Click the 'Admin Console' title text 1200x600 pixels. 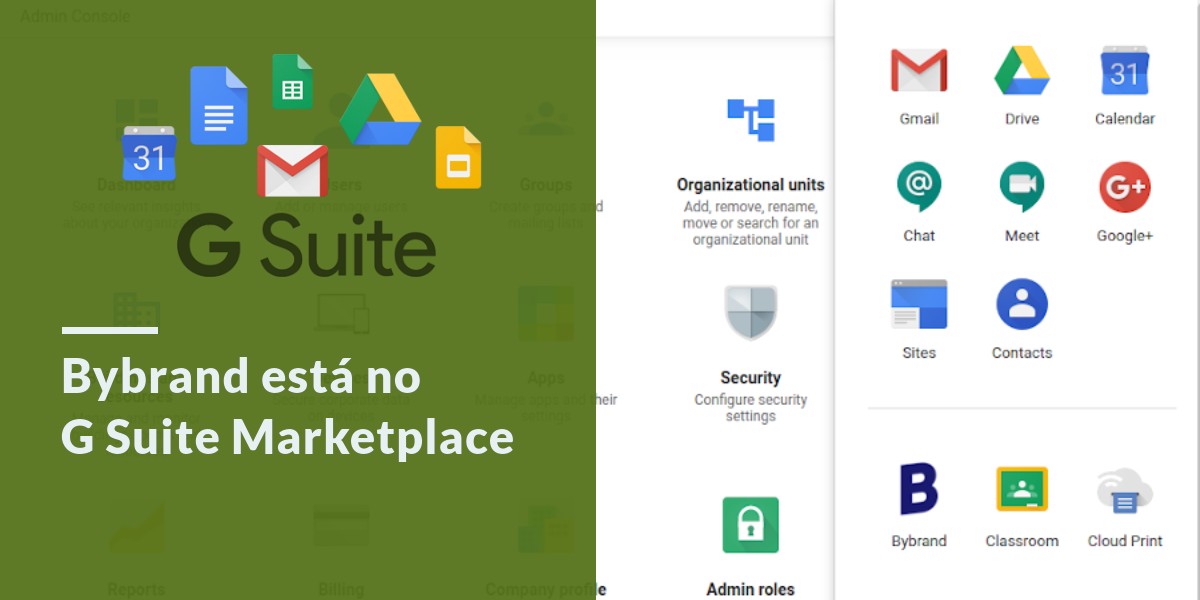(75, 16)
